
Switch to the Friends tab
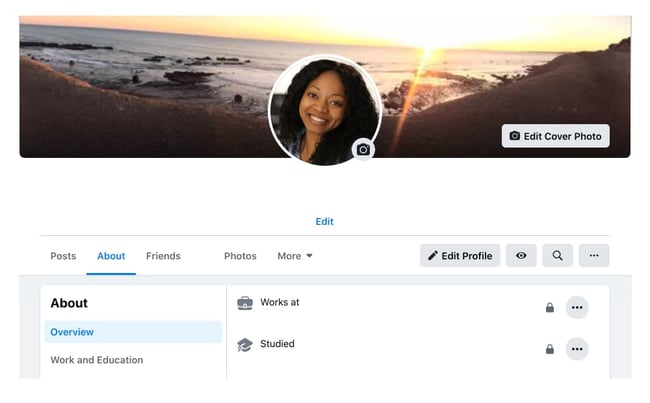tap(163, 256)
